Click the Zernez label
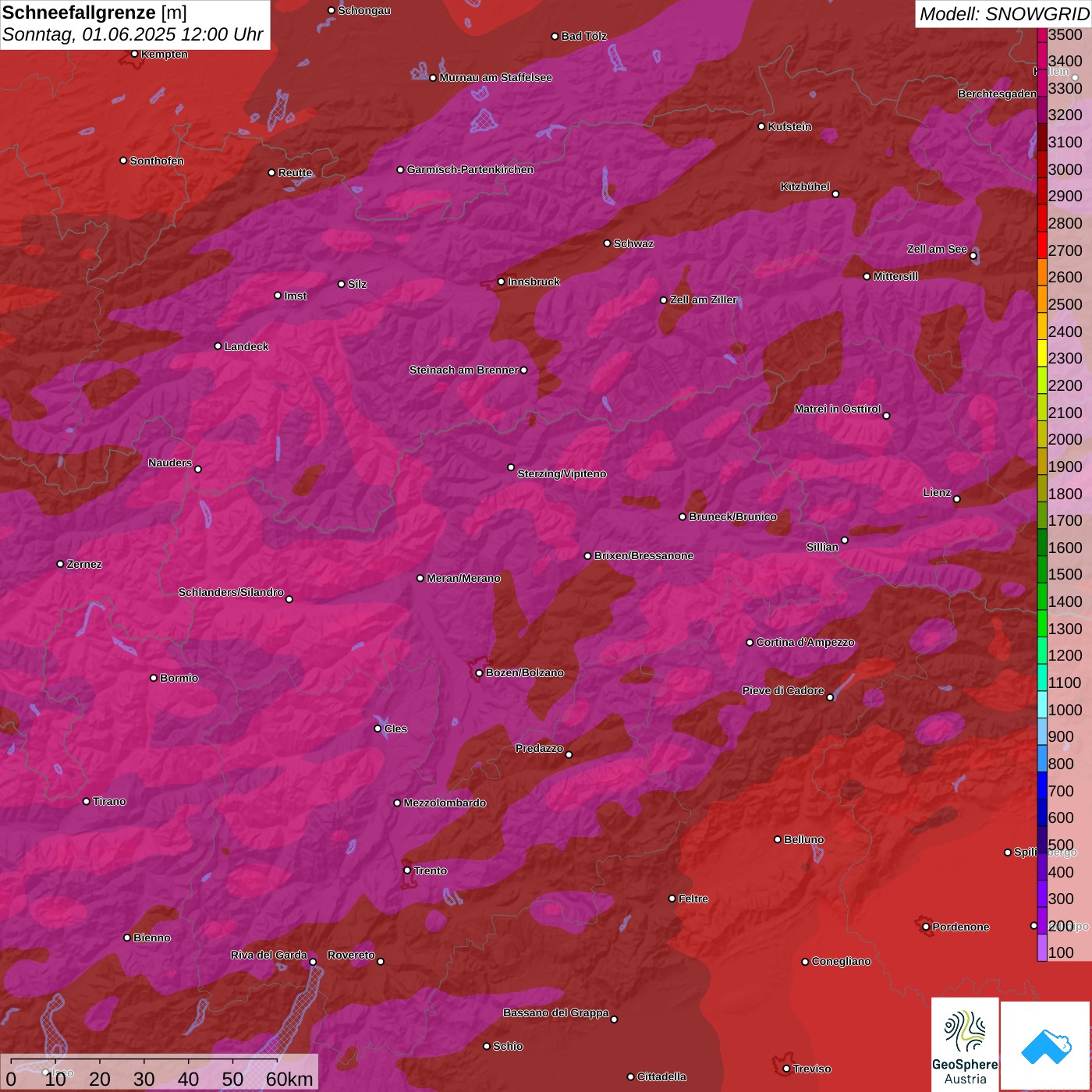1092x1092 pixels. (84, 564)
